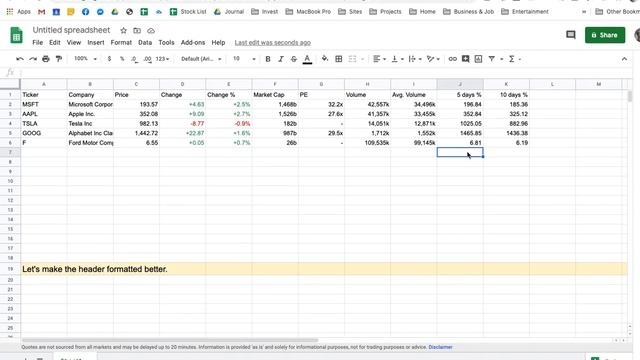The image size is (640, 360).
Task: Open comment history icon
Action: (x=571, y=35)
